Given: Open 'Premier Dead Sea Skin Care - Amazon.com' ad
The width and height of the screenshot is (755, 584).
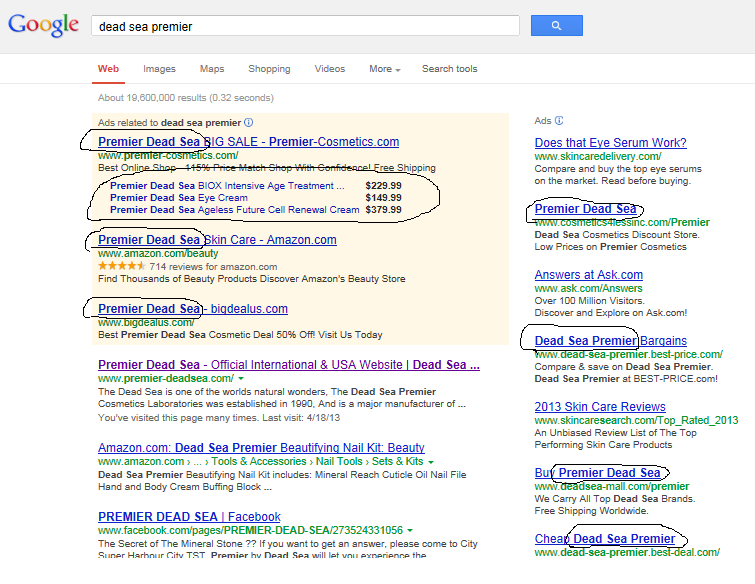Looking at the screenshot, I should click(217, 240).
